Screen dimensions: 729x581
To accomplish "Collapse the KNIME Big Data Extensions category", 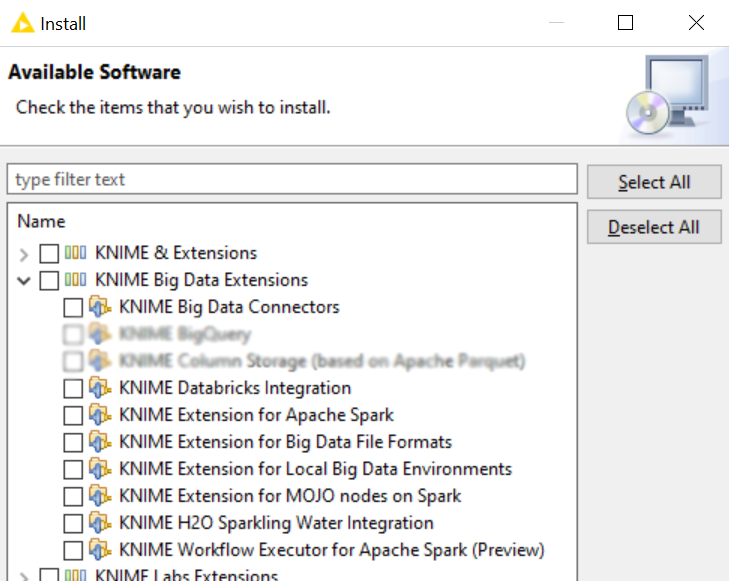I will [24, 281].
